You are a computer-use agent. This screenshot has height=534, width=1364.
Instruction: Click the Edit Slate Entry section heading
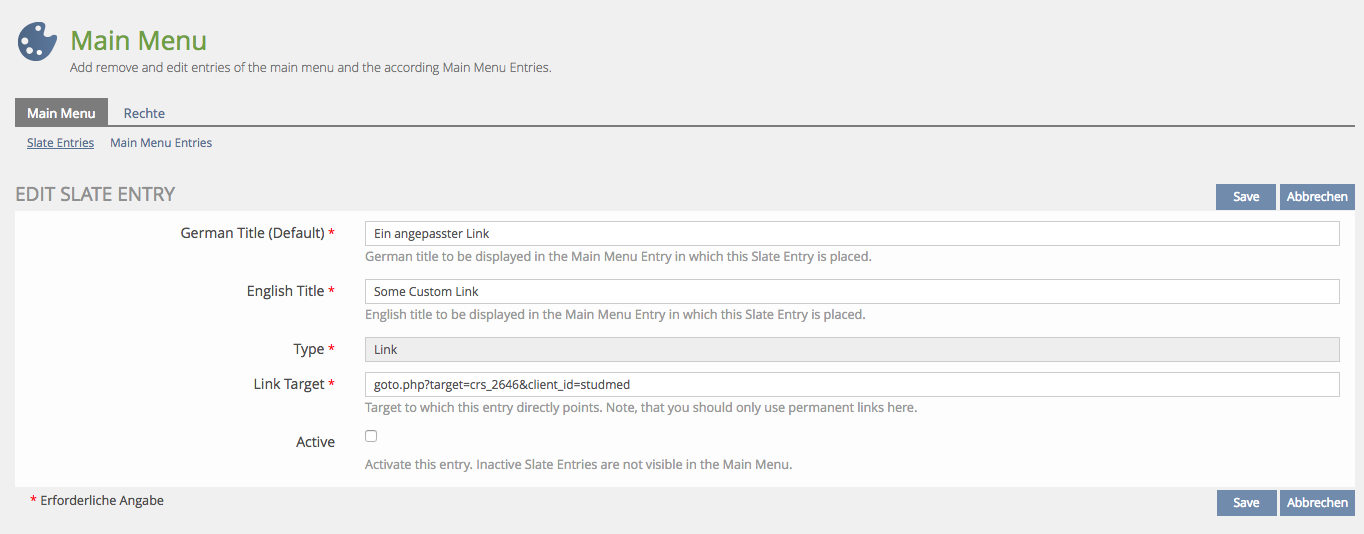[x=95, y=194]
